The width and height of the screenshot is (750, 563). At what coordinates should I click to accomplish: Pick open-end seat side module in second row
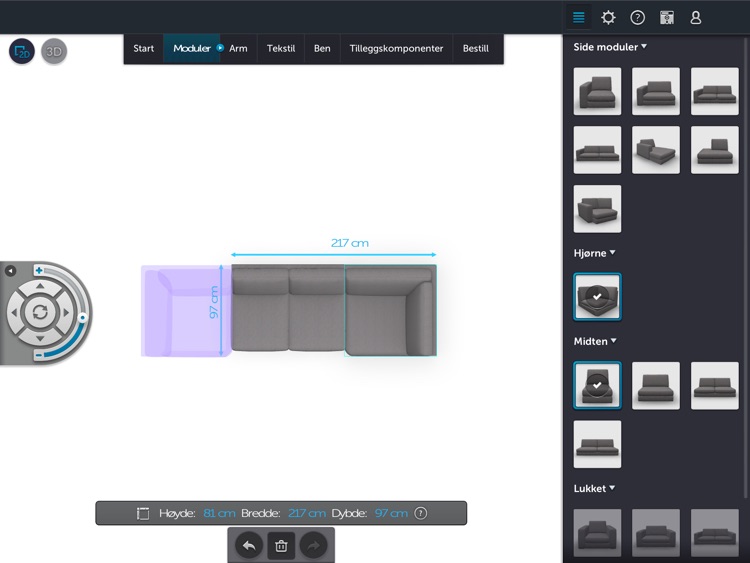point(715,150)
